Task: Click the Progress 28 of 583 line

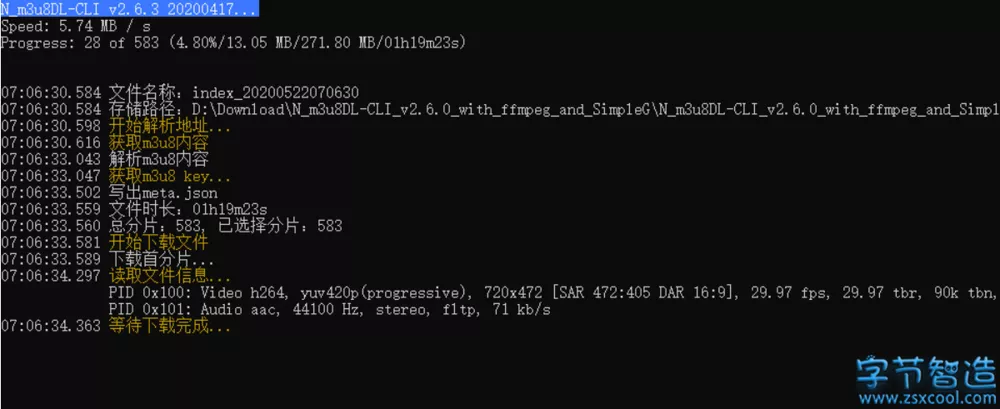Action: tap(234, 43)
